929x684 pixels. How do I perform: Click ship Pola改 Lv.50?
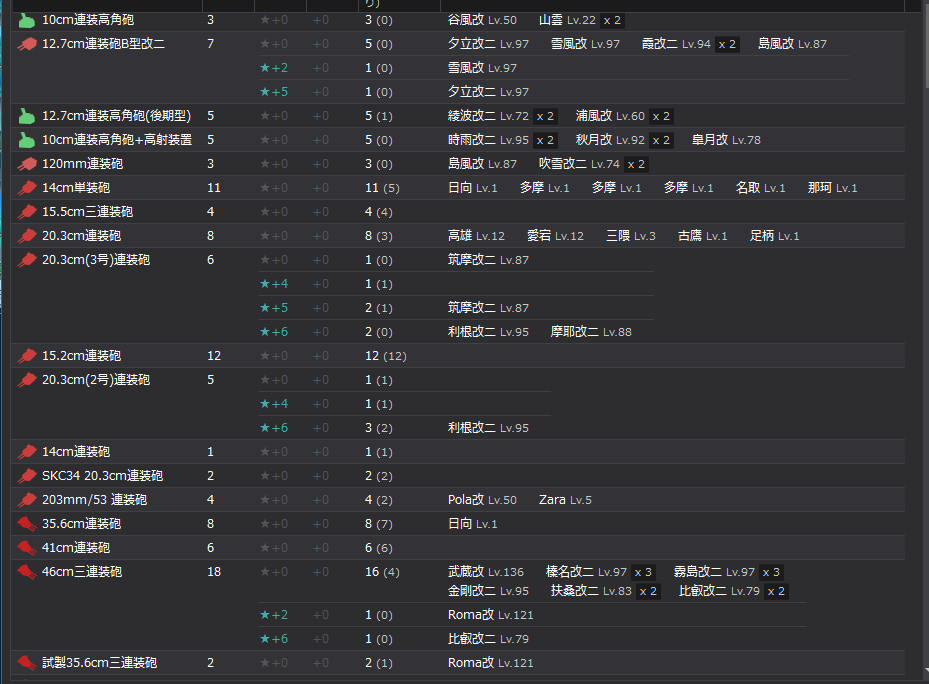pyautogui.click(x=482, y=500)
